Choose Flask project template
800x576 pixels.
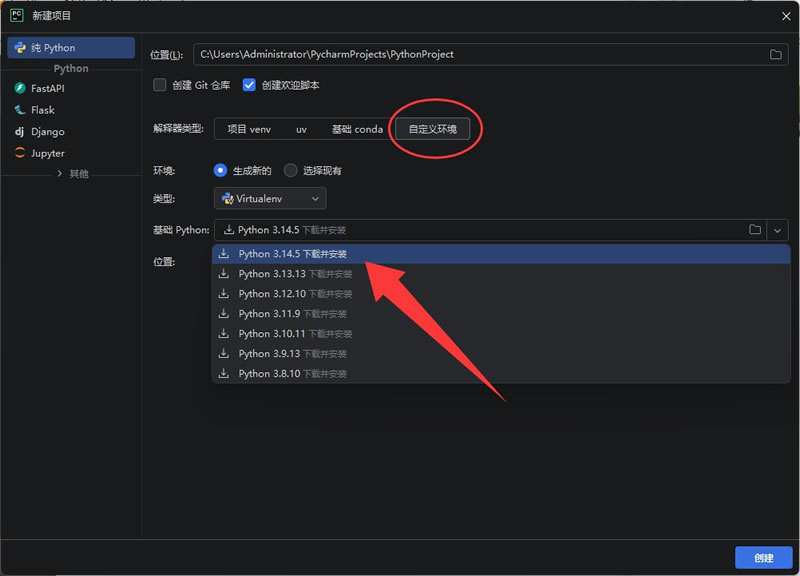(x=42, y=110)
